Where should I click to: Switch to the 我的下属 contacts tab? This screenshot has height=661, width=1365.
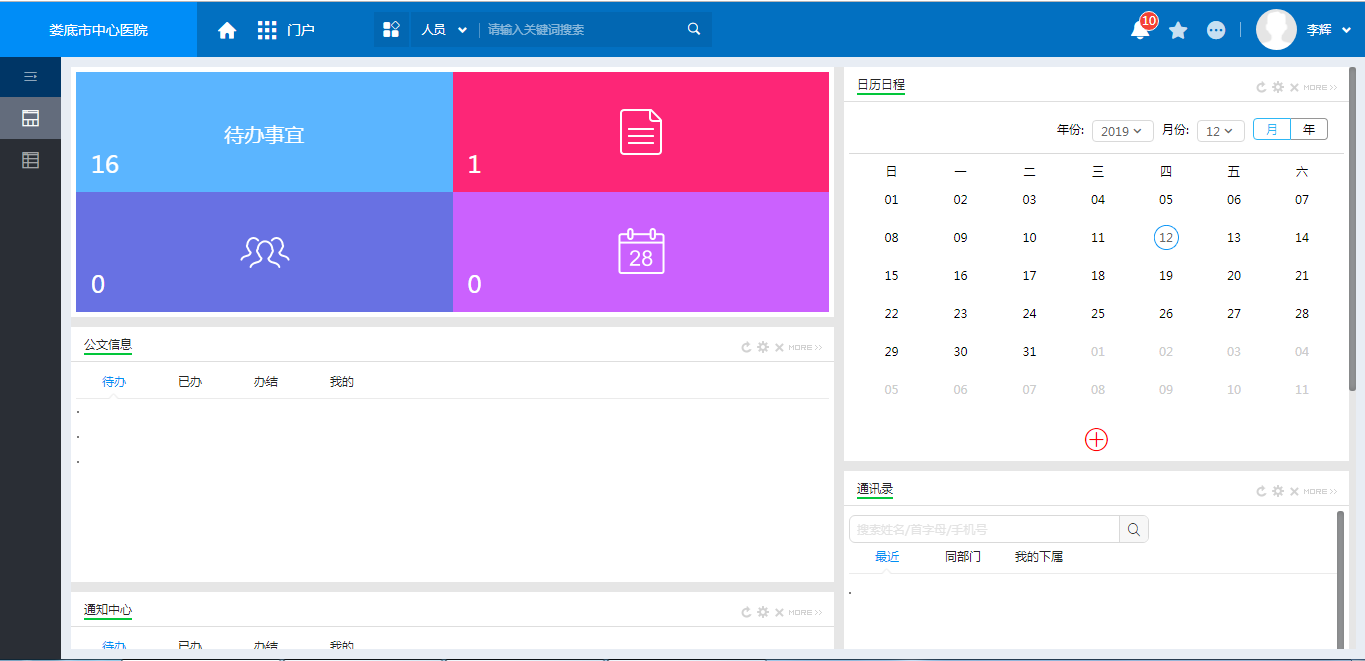tap(1039, 557)
